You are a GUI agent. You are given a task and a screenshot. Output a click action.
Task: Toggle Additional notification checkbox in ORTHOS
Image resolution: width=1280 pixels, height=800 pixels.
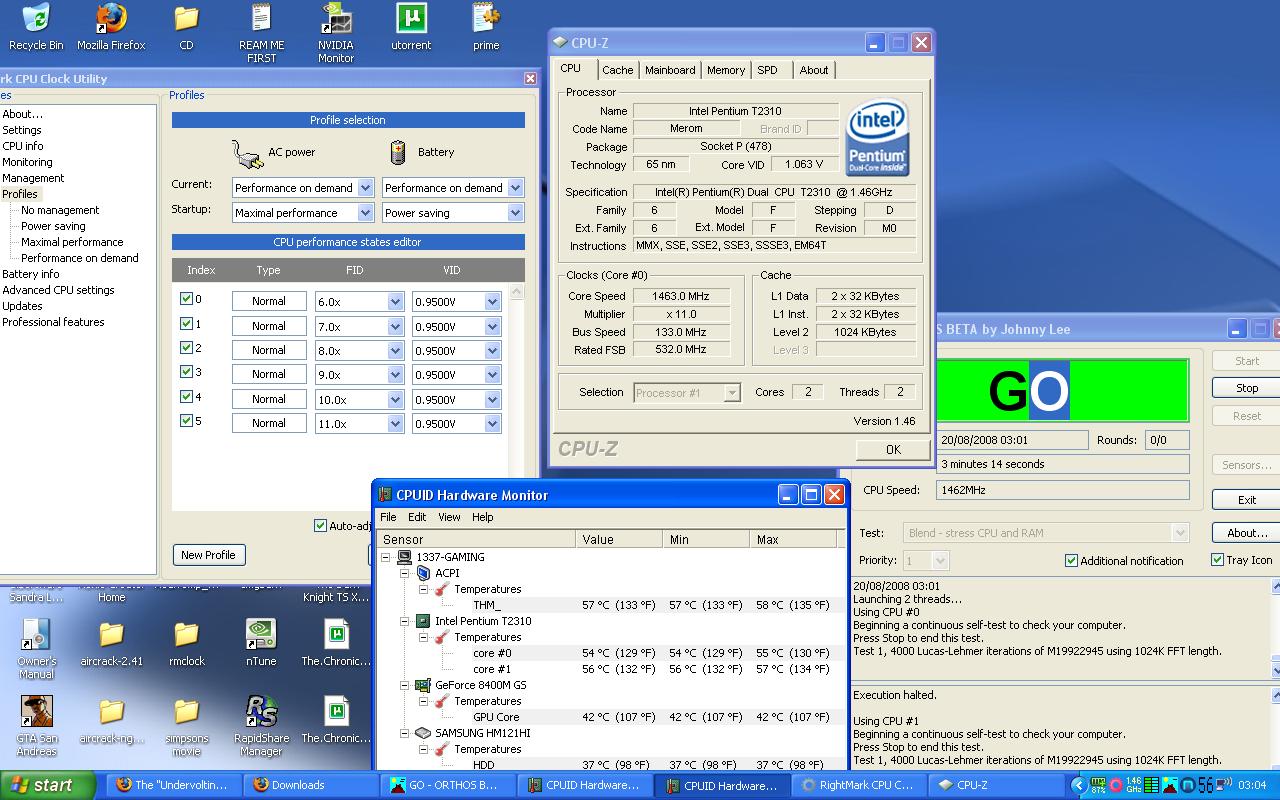pyautogui.click(x=1071, y=561)
